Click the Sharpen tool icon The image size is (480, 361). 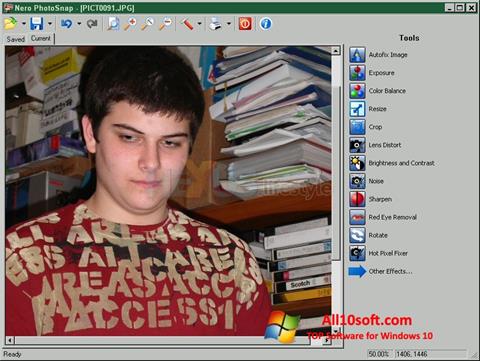point(357,199)
